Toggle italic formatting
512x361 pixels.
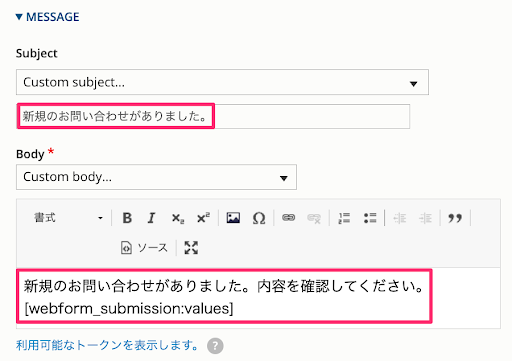[152, 218]
